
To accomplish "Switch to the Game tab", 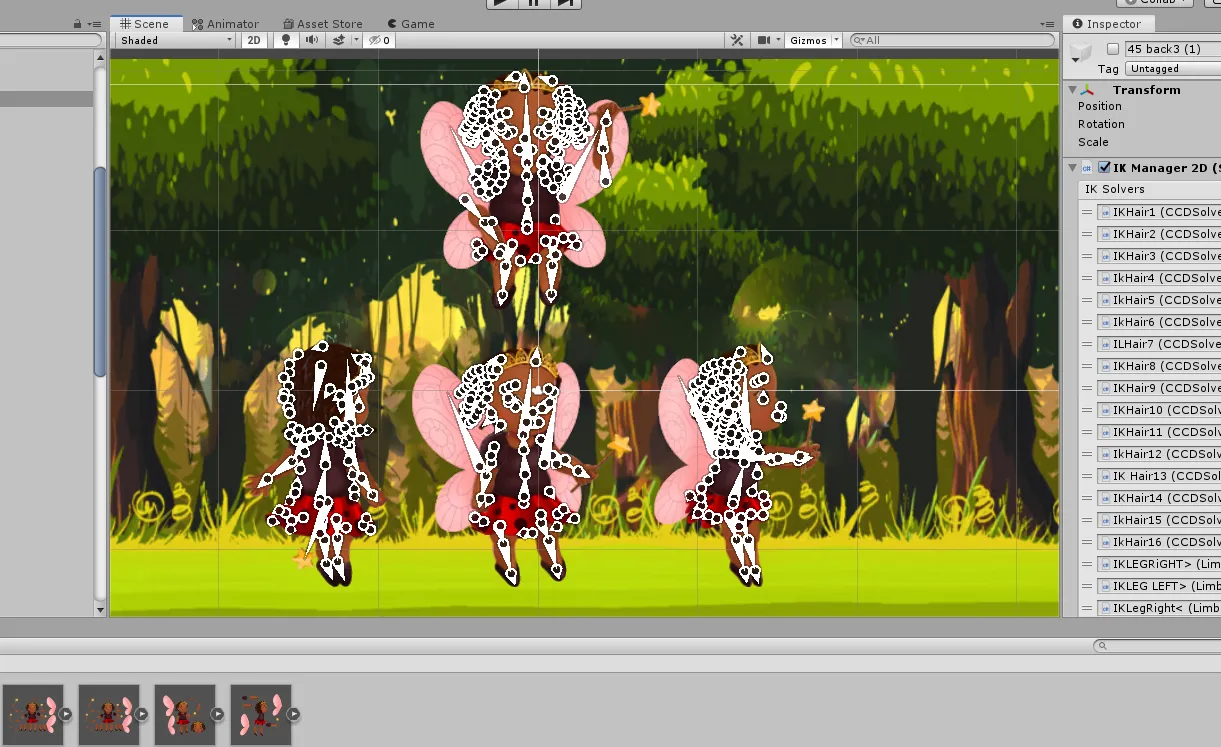I will tap(410, 24).
